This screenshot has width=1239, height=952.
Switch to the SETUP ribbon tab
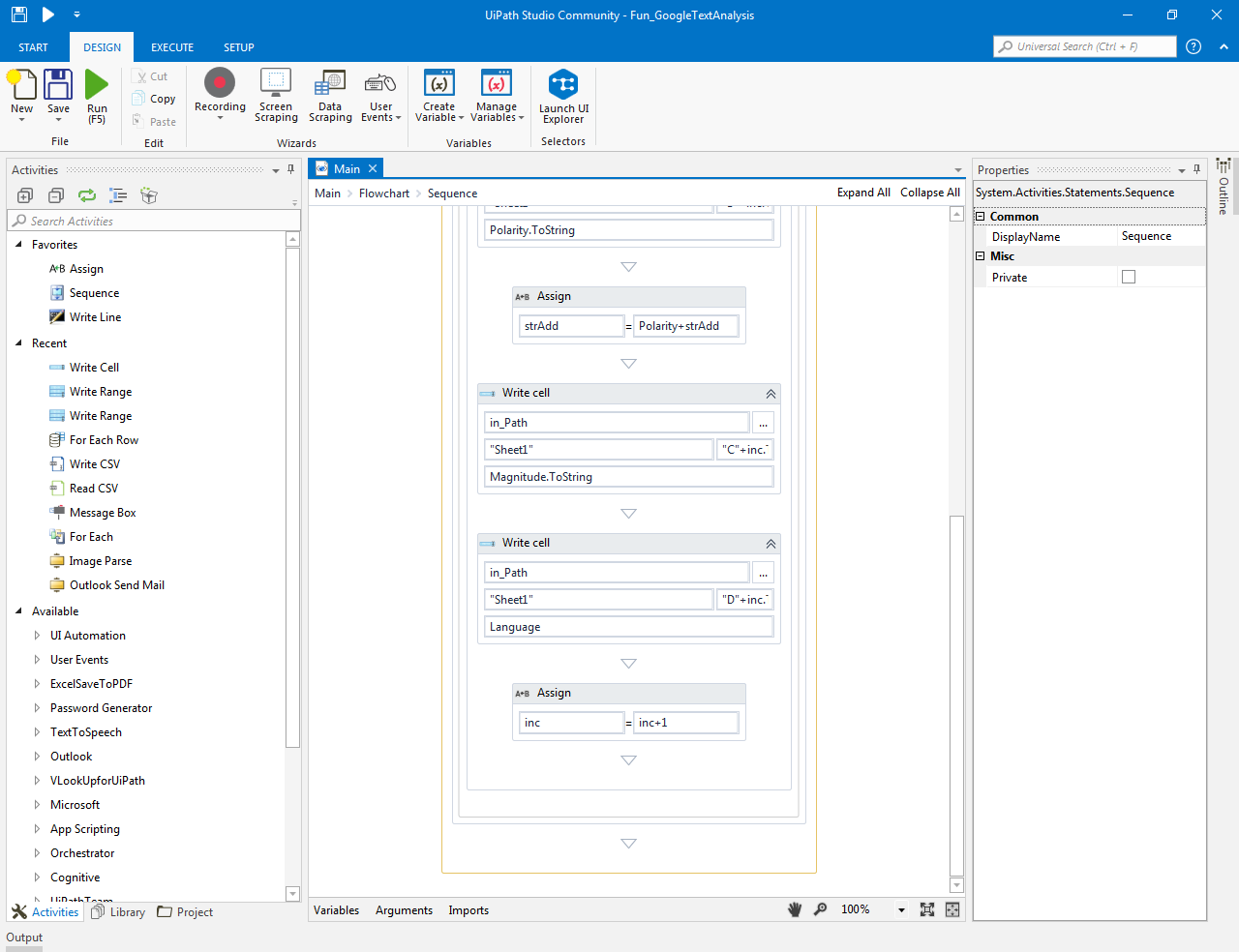(239, 47)
